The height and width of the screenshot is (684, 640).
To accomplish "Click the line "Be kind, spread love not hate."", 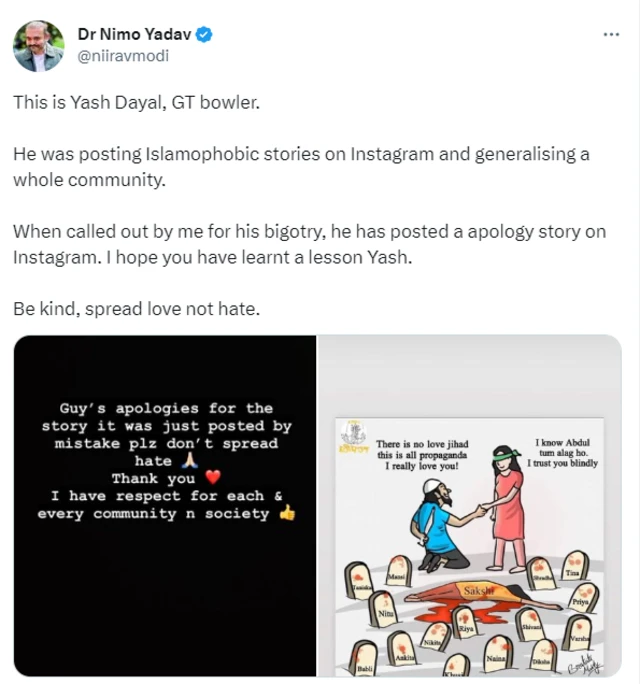I will click(x=137, y=308).
